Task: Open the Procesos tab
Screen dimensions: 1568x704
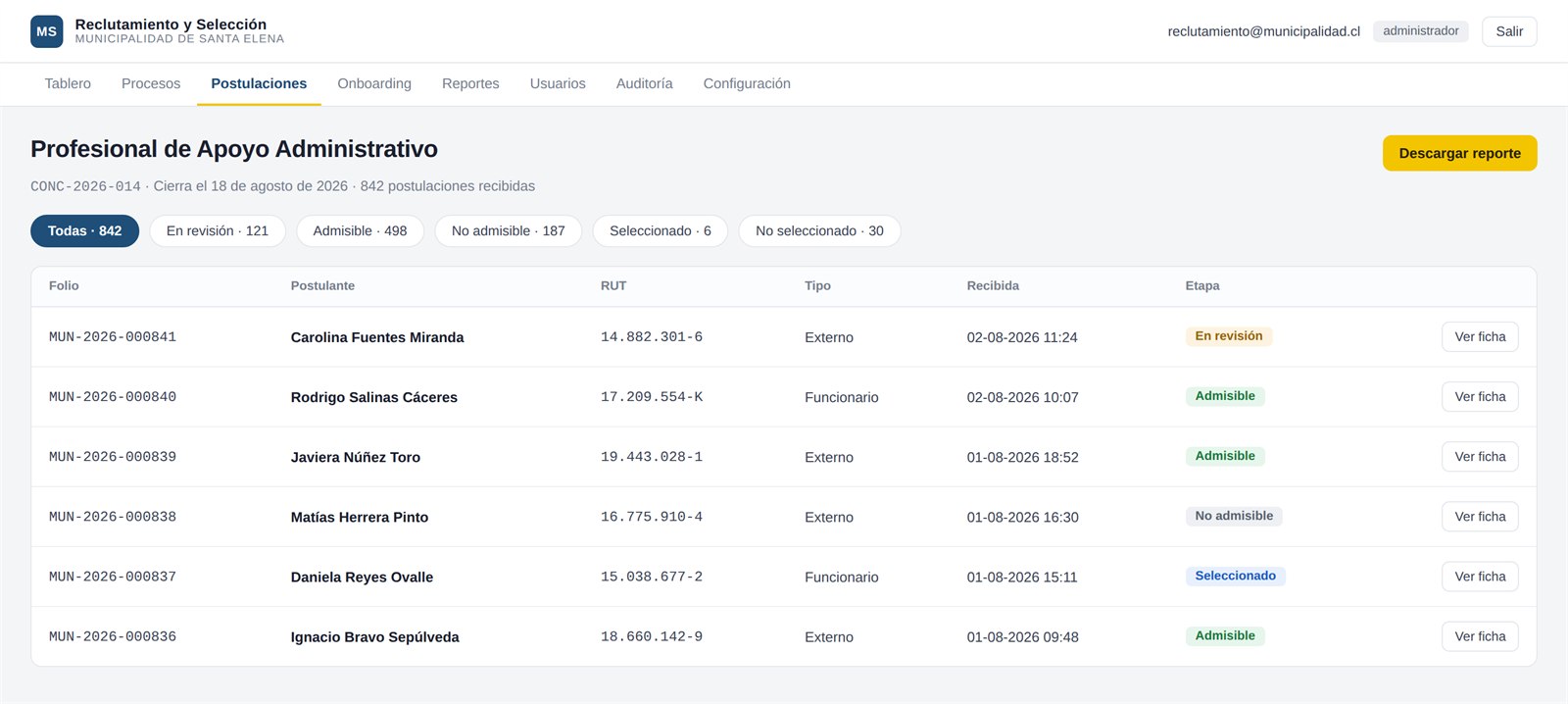Action: click(151, 83)
